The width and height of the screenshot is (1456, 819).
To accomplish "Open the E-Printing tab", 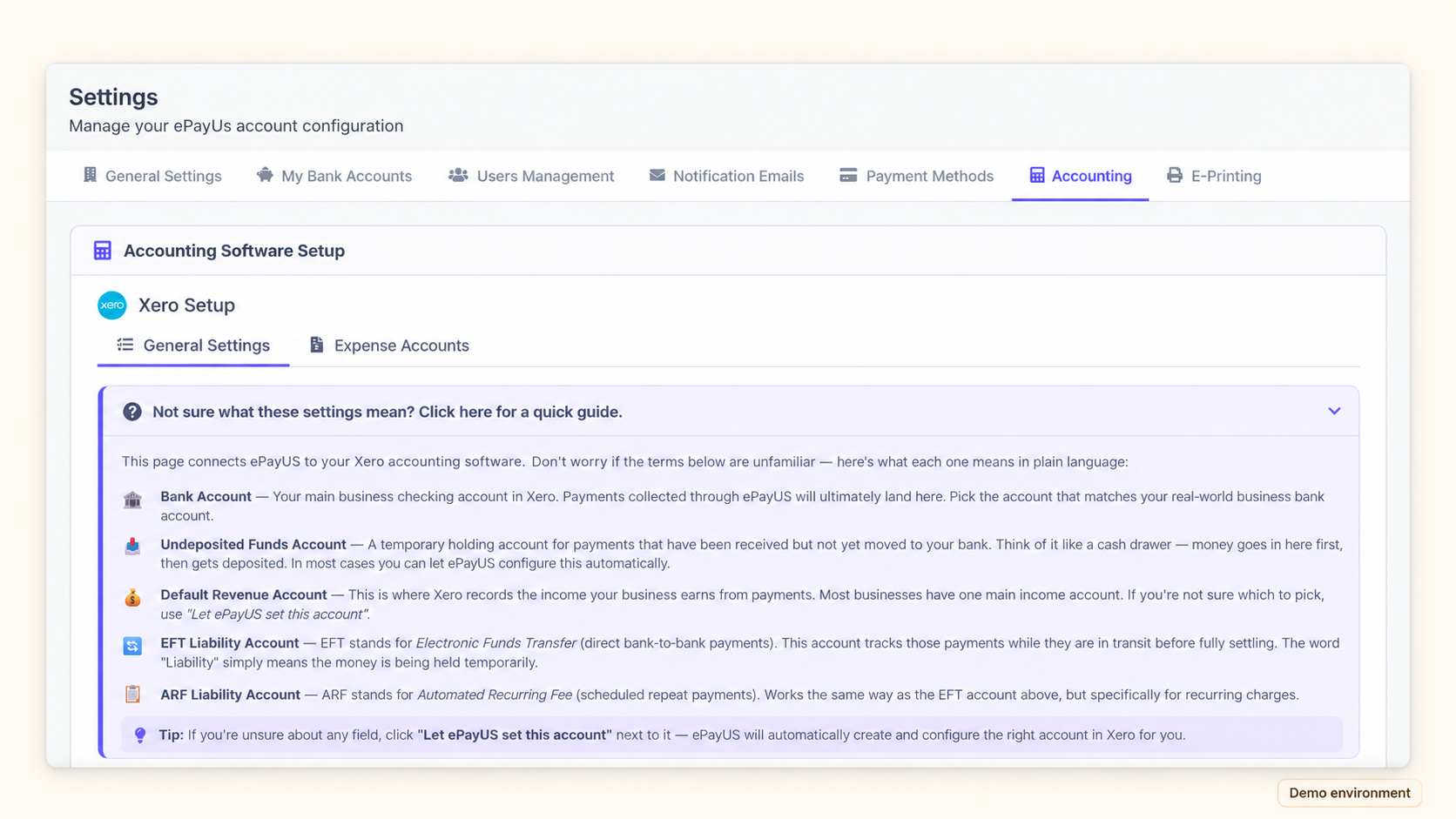I will (1214, 176).
